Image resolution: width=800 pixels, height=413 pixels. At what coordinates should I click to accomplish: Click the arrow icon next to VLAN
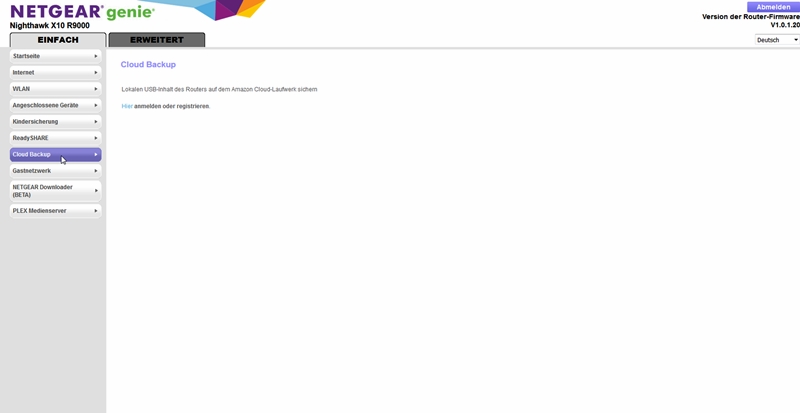coord(96,89)
